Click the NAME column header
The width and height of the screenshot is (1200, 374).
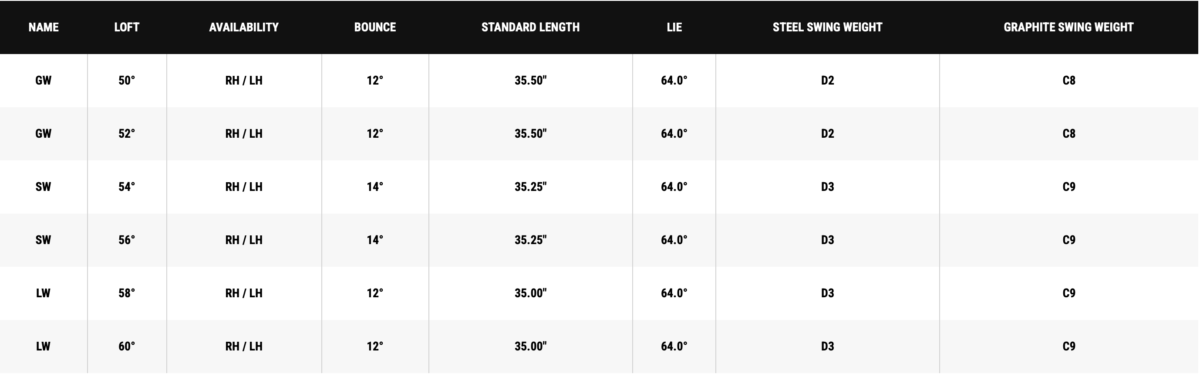pos(43,27)
